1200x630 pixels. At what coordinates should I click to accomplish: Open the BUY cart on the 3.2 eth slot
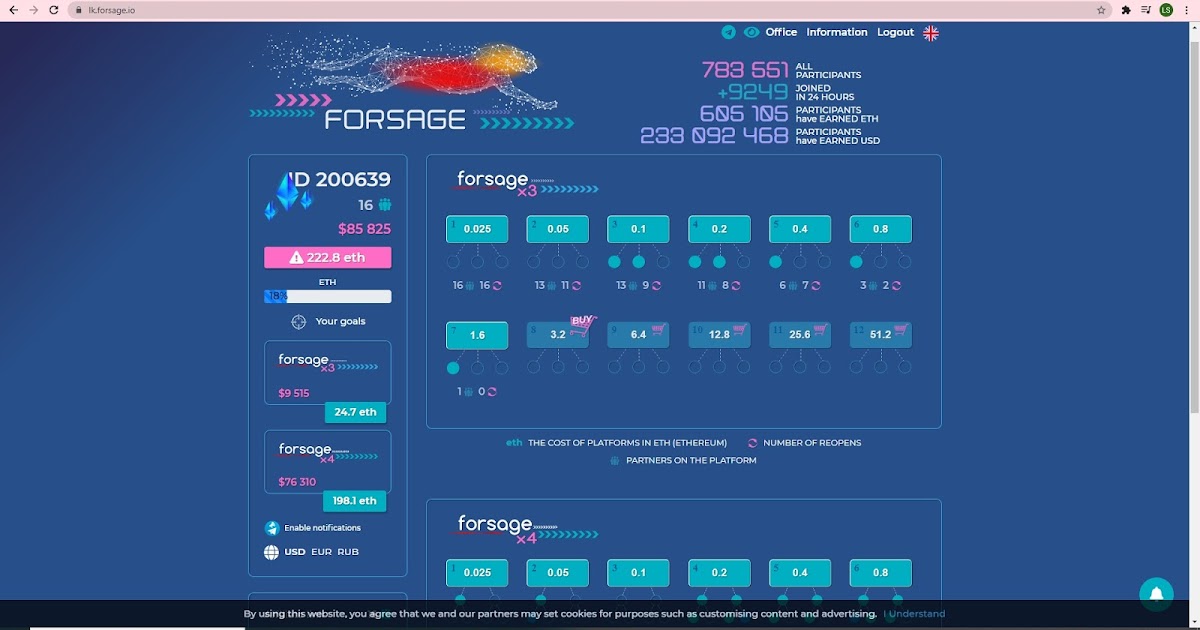pyautogui.click(x=583, y=327)
